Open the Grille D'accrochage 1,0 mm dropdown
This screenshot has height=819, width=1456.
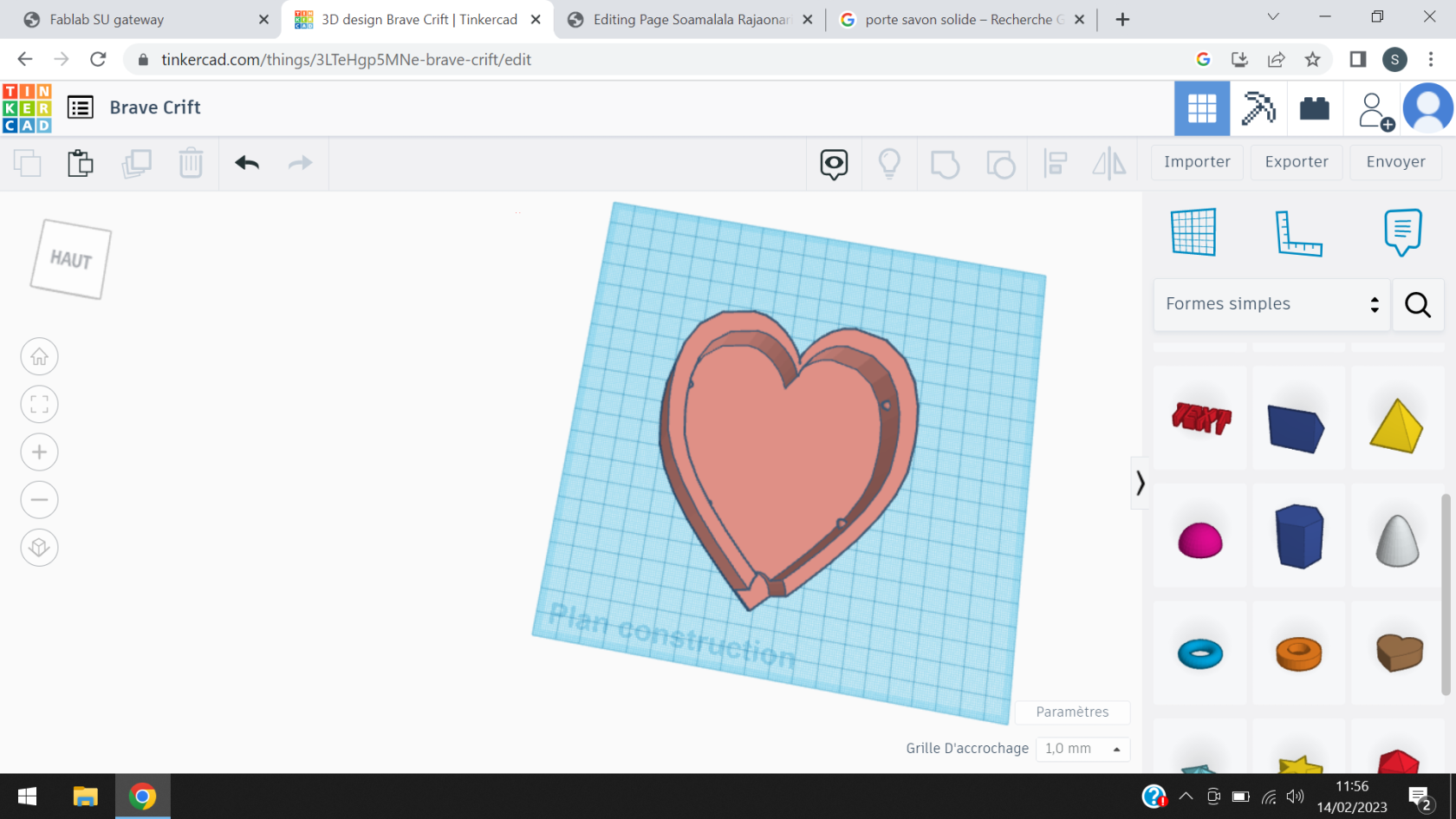pos(1082,748)
